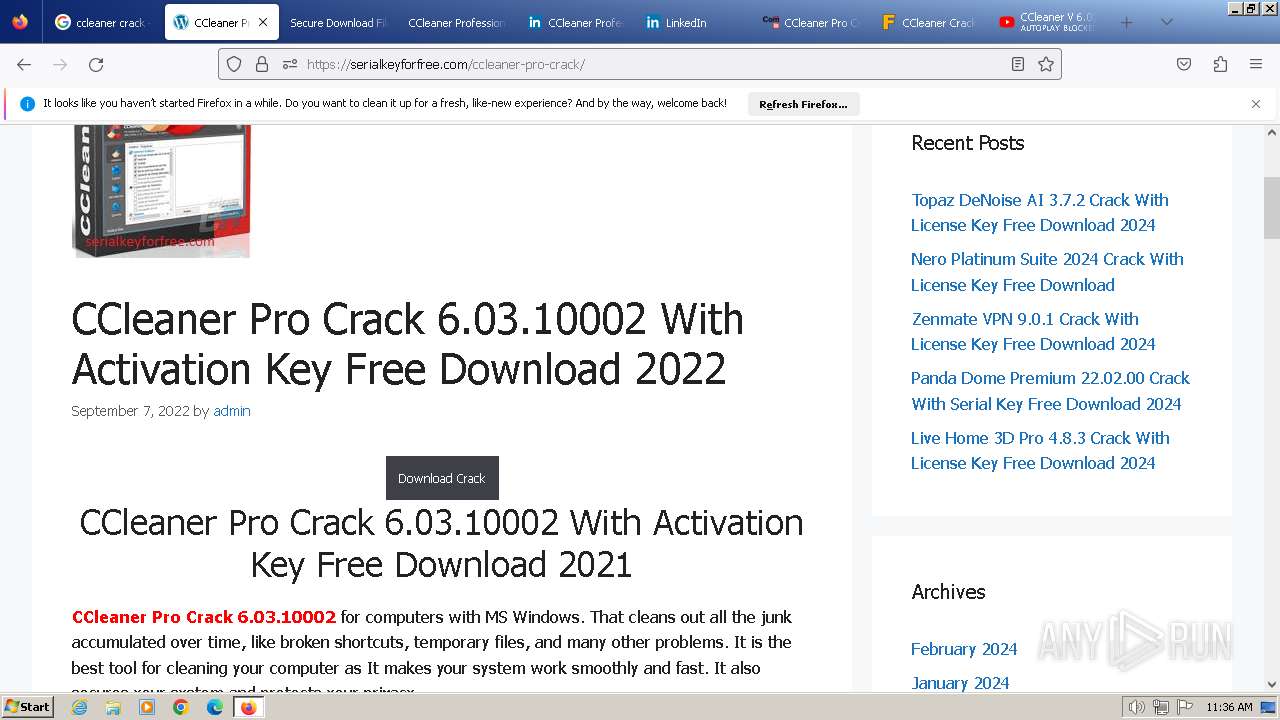The height and width of the screenshot is (720, 1280).
Task: Open February 2024 archive link
Action: coord(964,649)
